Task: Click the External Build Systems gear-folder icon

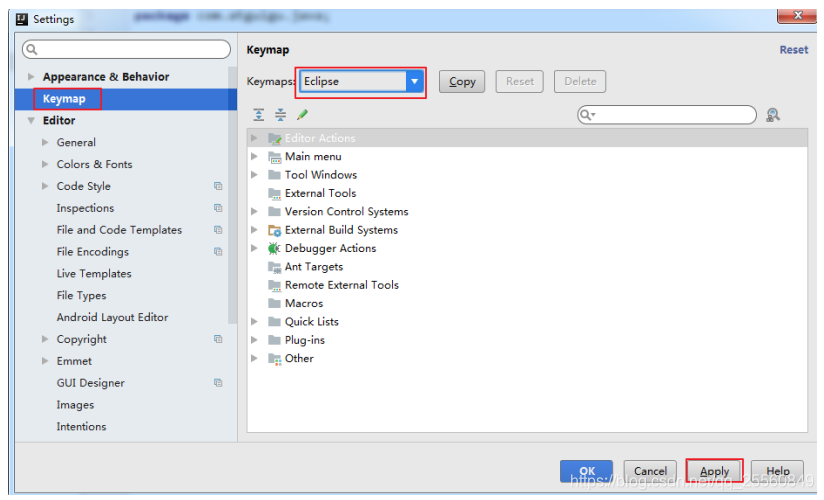Action: [274, 230]
